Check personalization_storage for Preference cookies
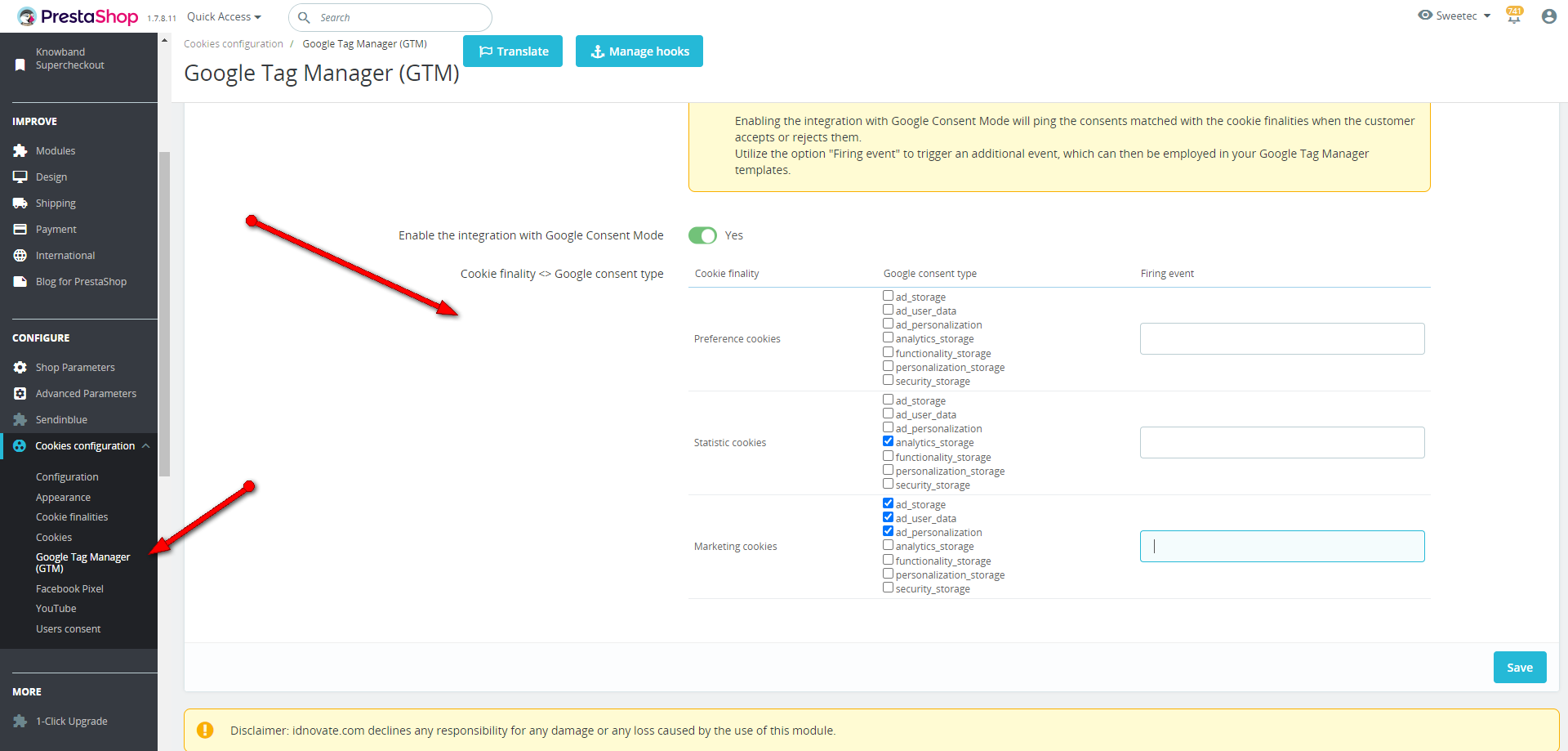The height and width of the screenshot is (751, 1568). click(888, 366)
